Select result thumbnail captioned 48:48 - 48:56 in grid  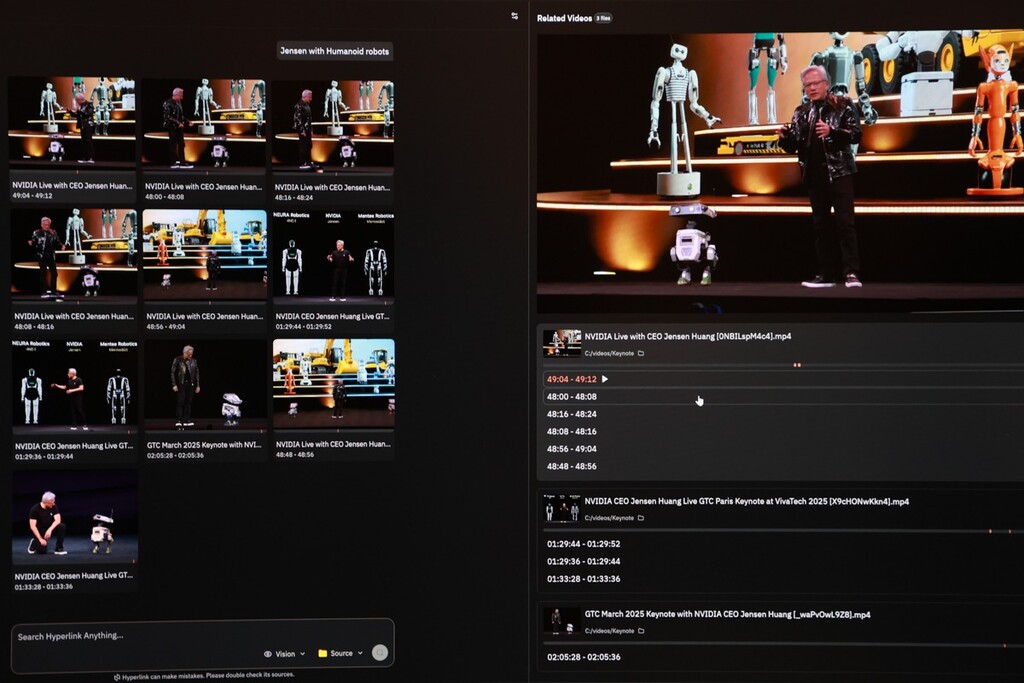334,383
